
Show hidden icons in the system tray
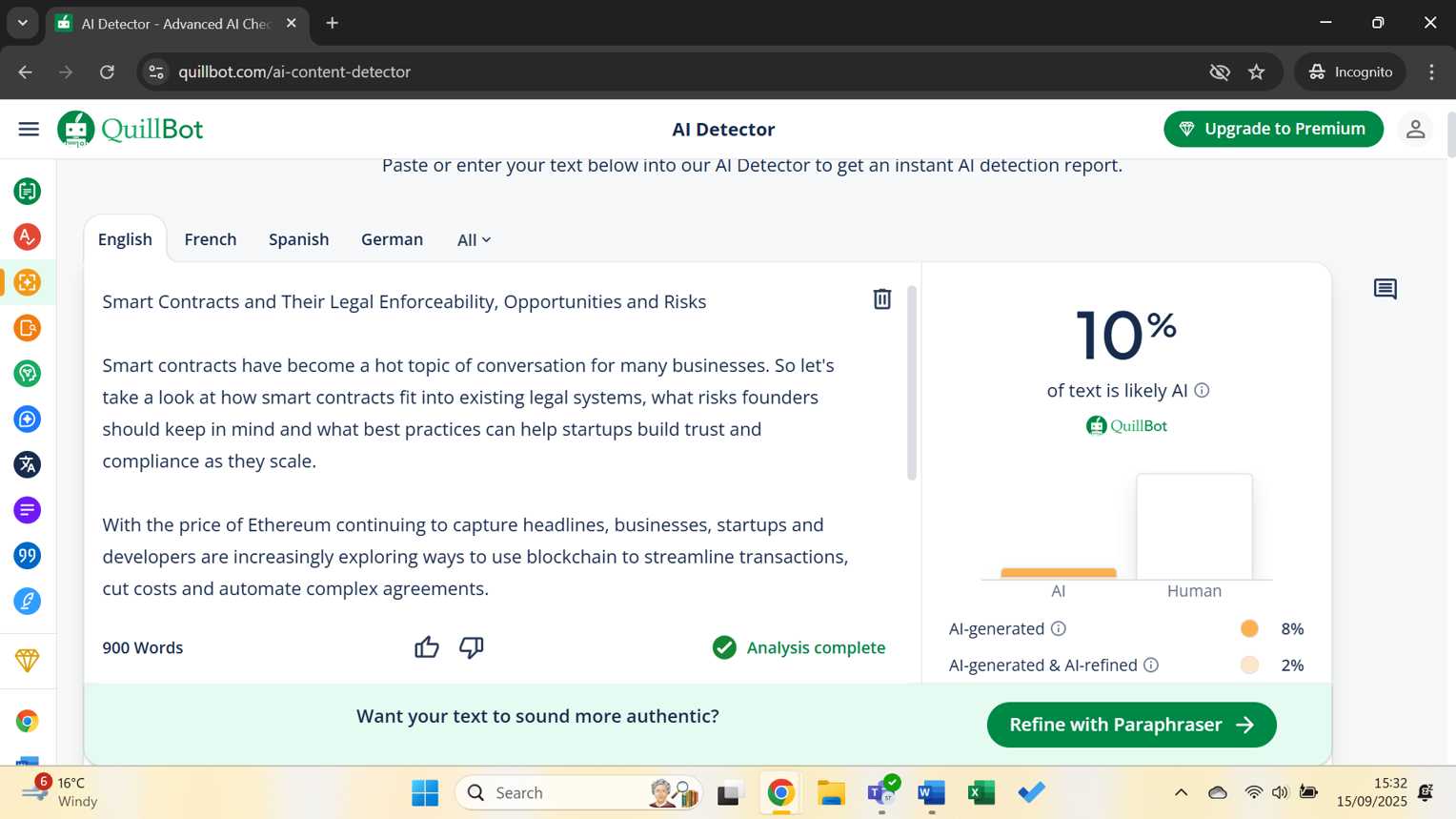tap(1181, 792)
